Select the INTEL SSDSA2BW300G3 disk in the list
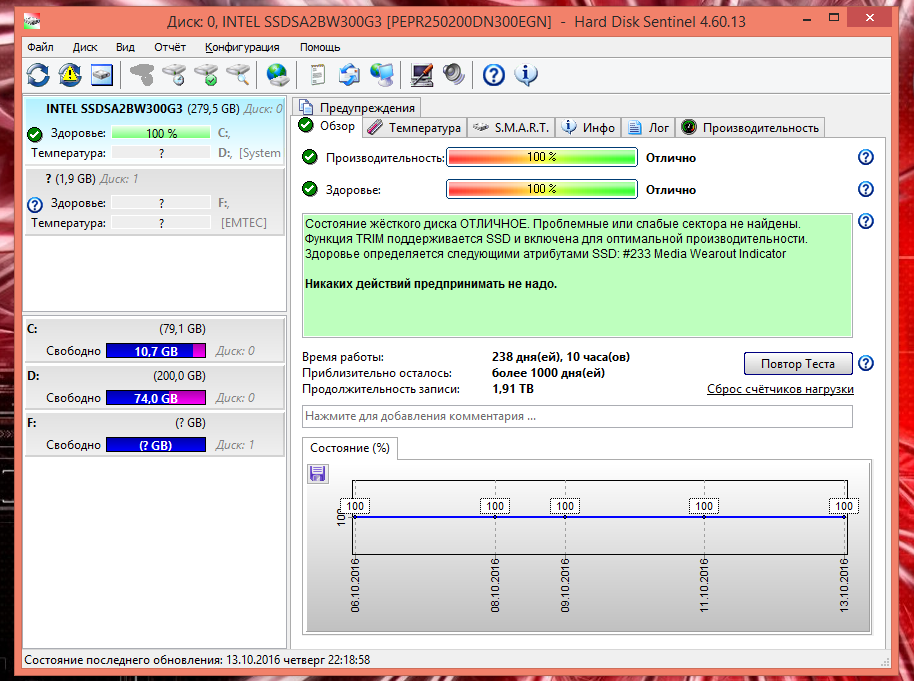 pos(114,108)
